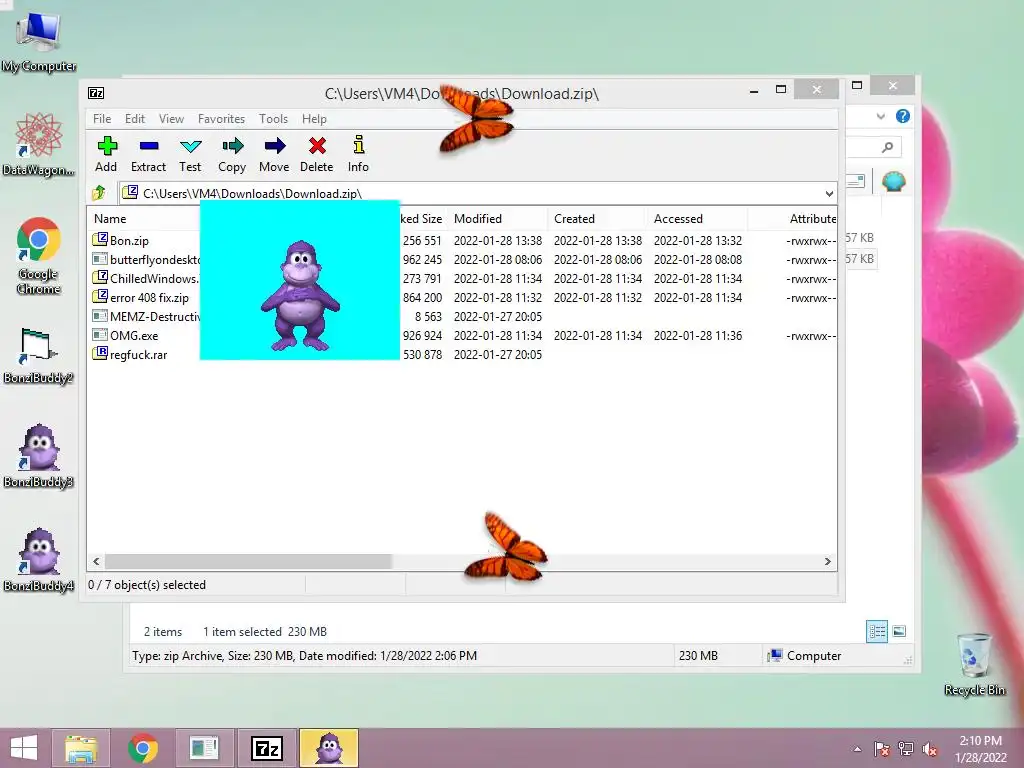The image size is (1024, 768).
Task: Expand the Explorer ribbon chevron
Action: coord(880,116)
